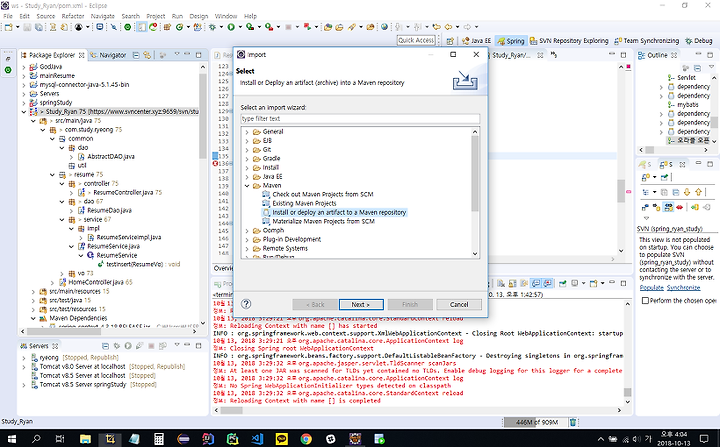Run garbage collector trash icon
Screen dimensions: 720x447
click(x=573, y=422)
